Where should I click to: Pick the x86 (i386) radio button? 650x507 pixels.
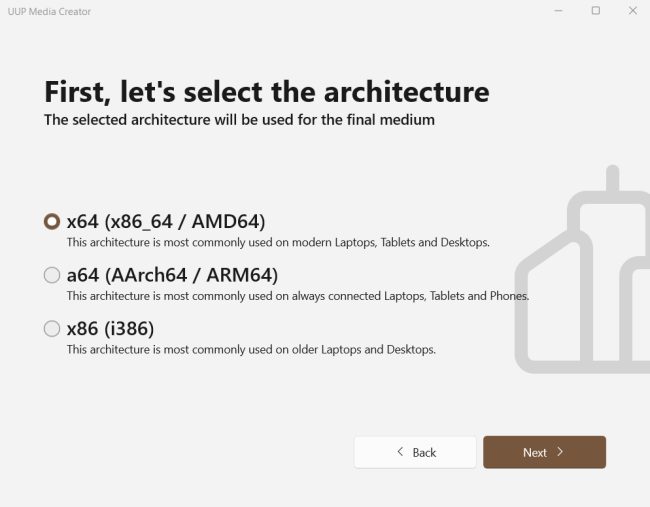[52, 328]
